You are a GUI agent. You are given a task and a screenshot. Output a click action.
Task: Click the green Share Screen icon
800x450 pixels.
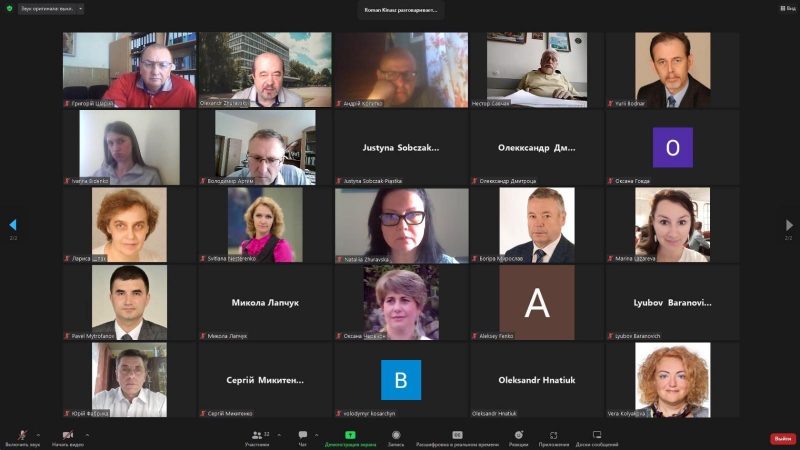[x=350, y=435]
